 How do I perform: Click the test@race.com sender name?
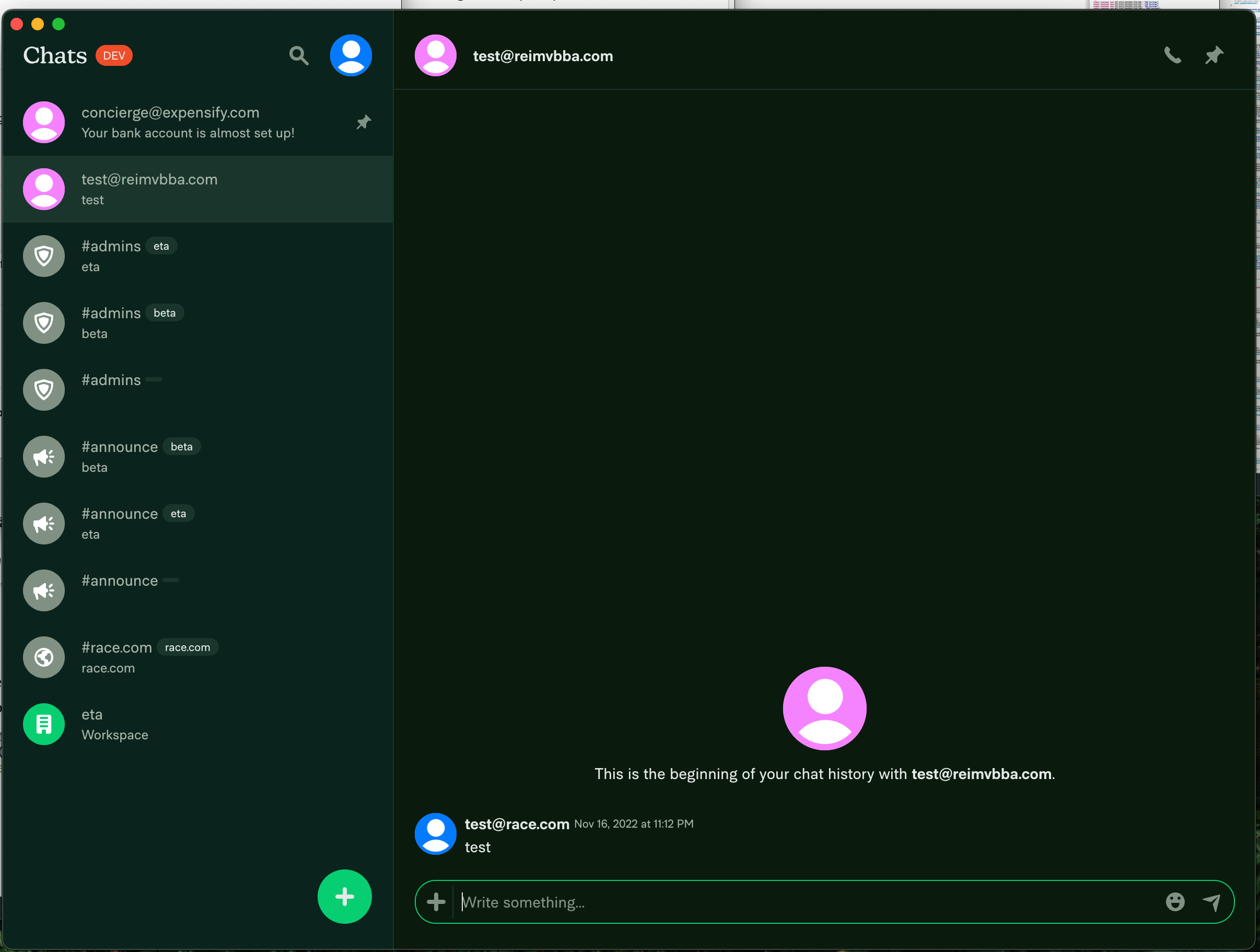[517, 824]
